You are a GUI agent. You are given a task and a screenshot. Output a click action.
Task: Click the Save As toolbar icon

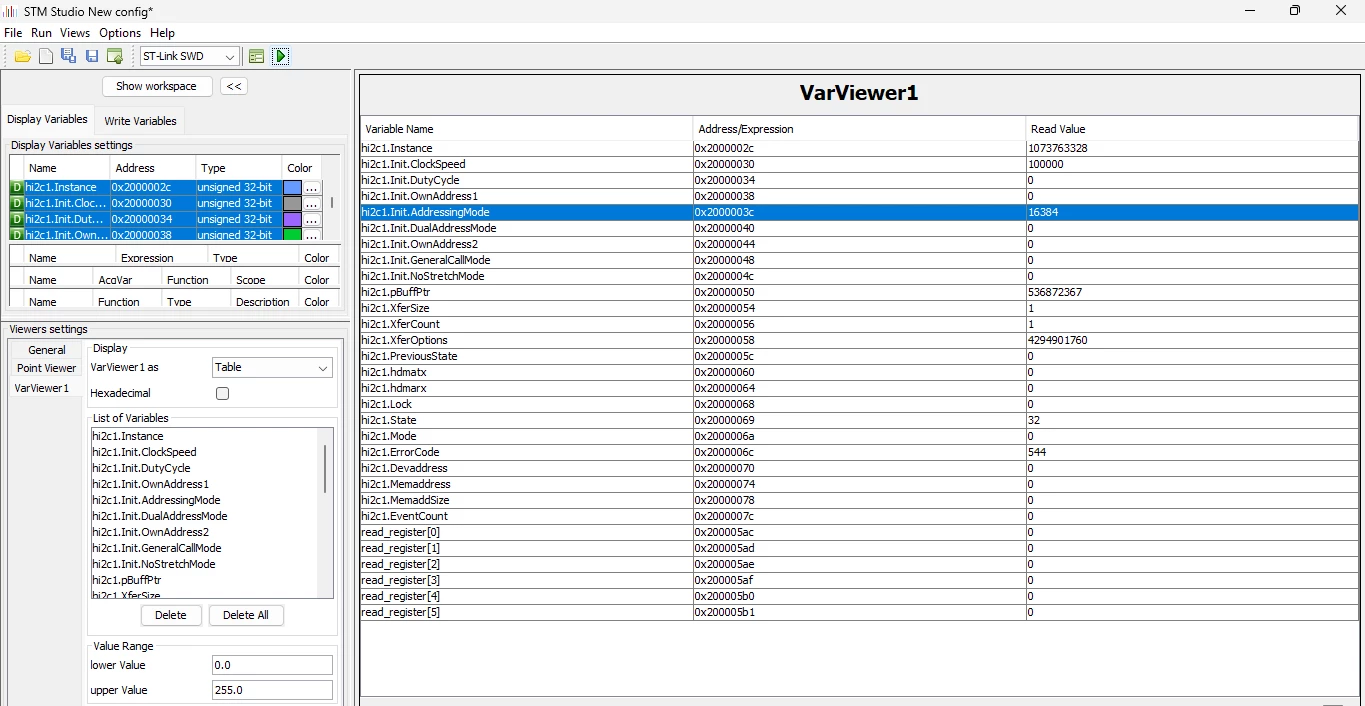click(69, 56)
